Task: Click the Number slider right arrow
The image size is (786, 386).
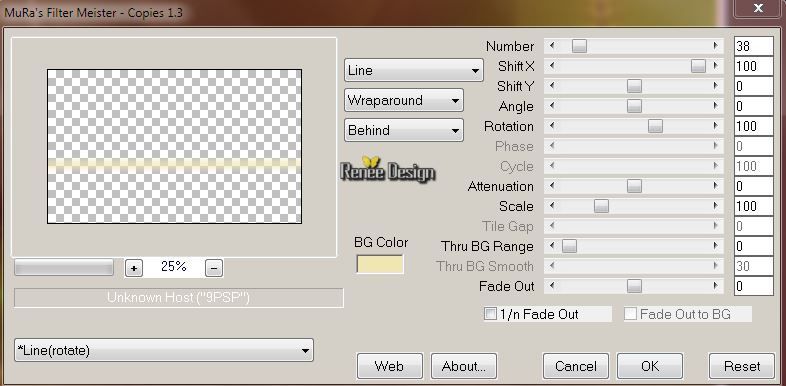Action: (x=716, y=46)
